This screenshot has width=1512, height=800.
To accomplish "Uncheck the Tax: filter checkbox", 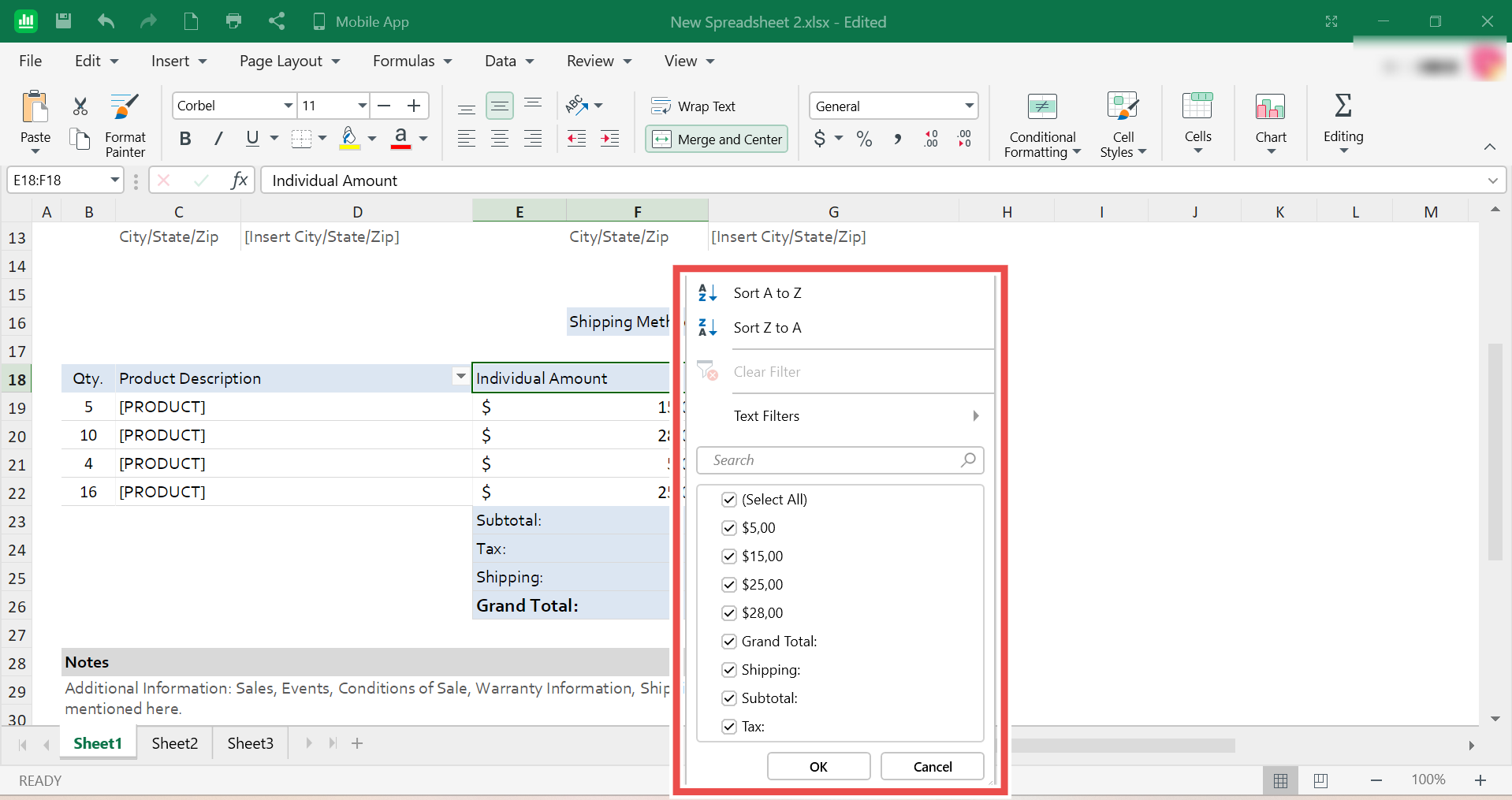I will (x=729, y=727).
